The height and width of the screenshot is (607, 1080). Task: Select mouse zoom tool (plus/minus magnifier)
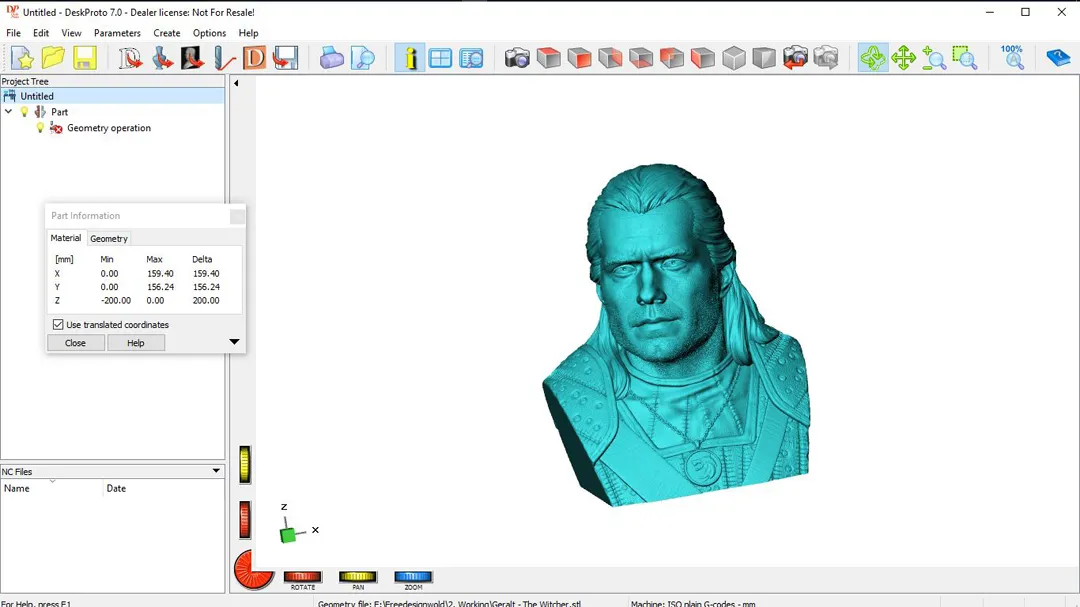[x=934, y=58]
